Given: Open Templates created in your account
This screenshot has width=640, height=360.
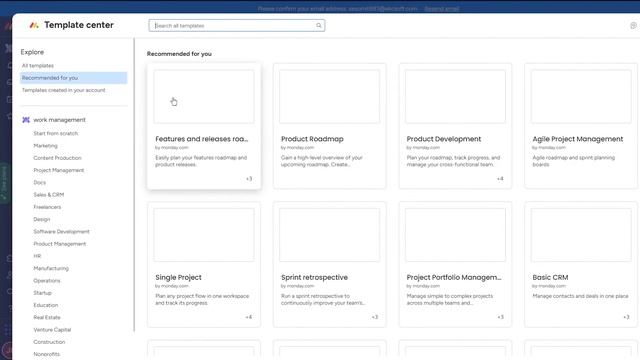Looking at the screenshot, I should pyautogui.click(x=64, y=90).
